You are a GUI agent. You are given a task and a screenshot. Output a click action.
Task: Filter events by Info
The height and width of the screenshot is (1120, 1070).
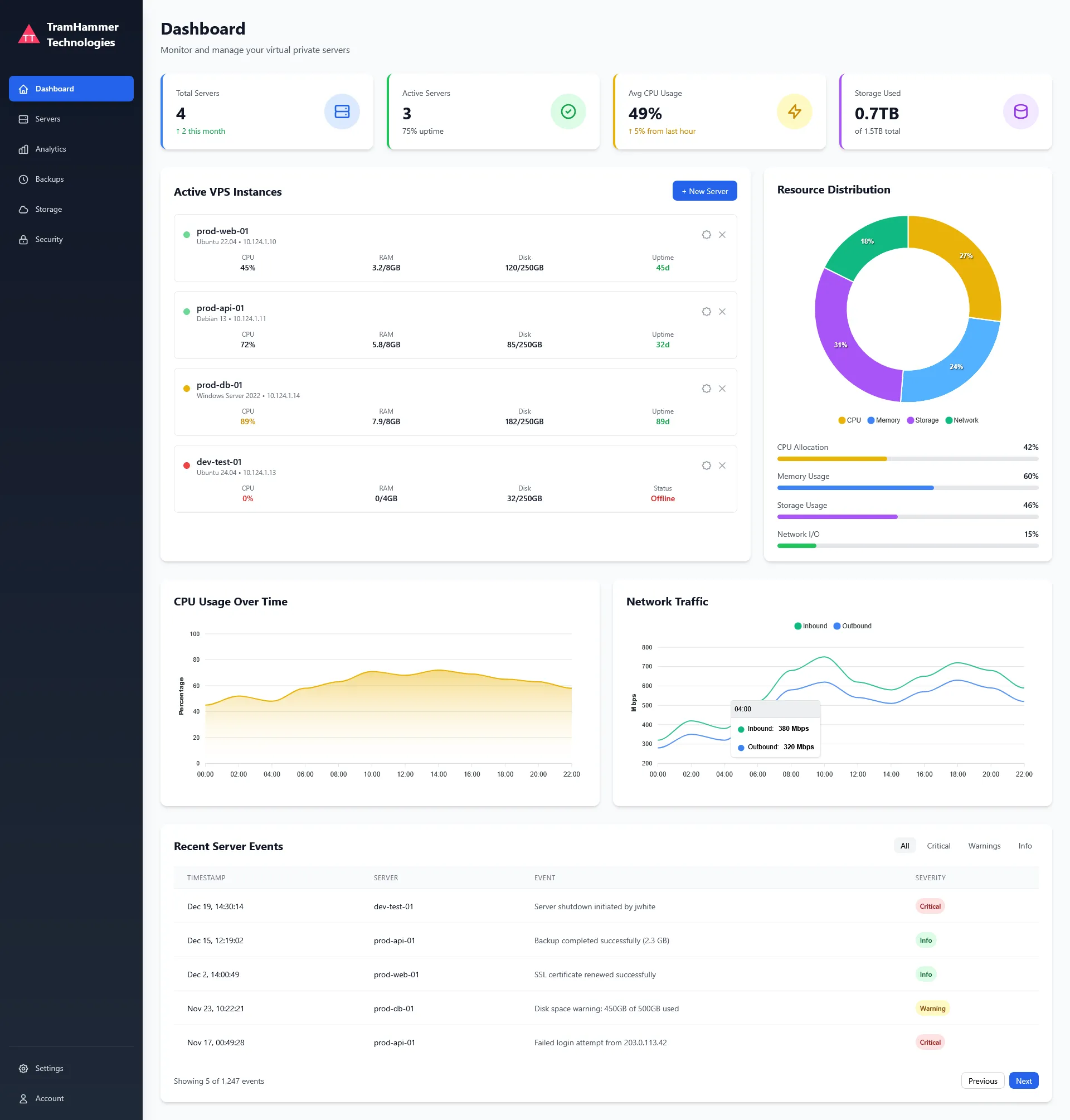pos(1025,846)
